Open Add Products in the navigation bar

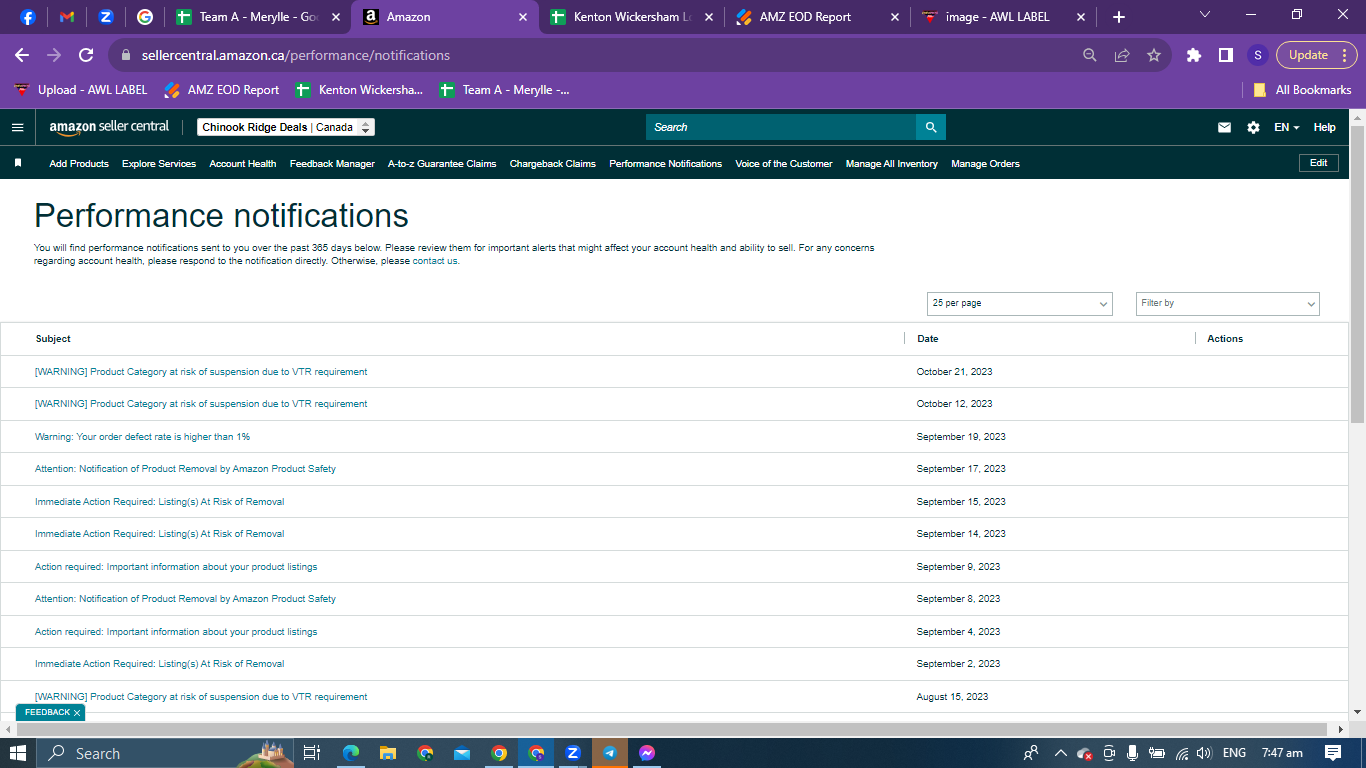point(79,163)
